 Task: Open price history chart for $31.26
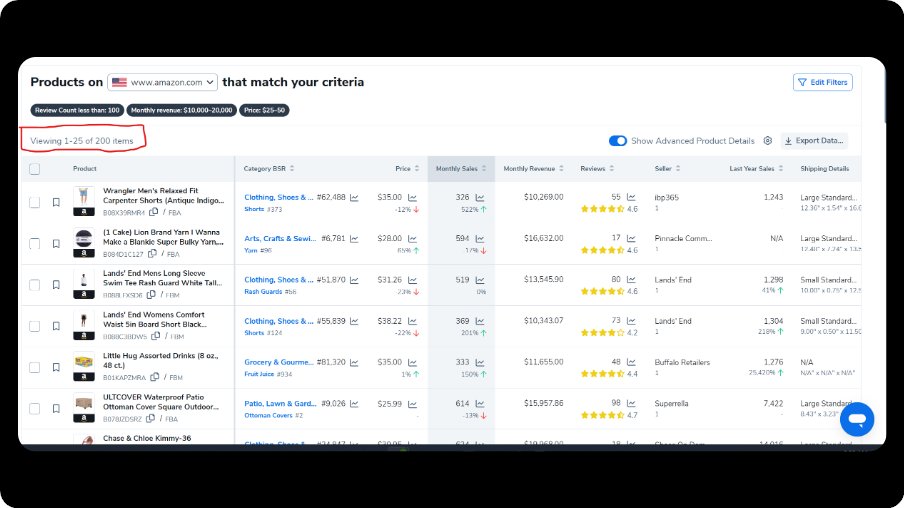click(x=412, y=280)
